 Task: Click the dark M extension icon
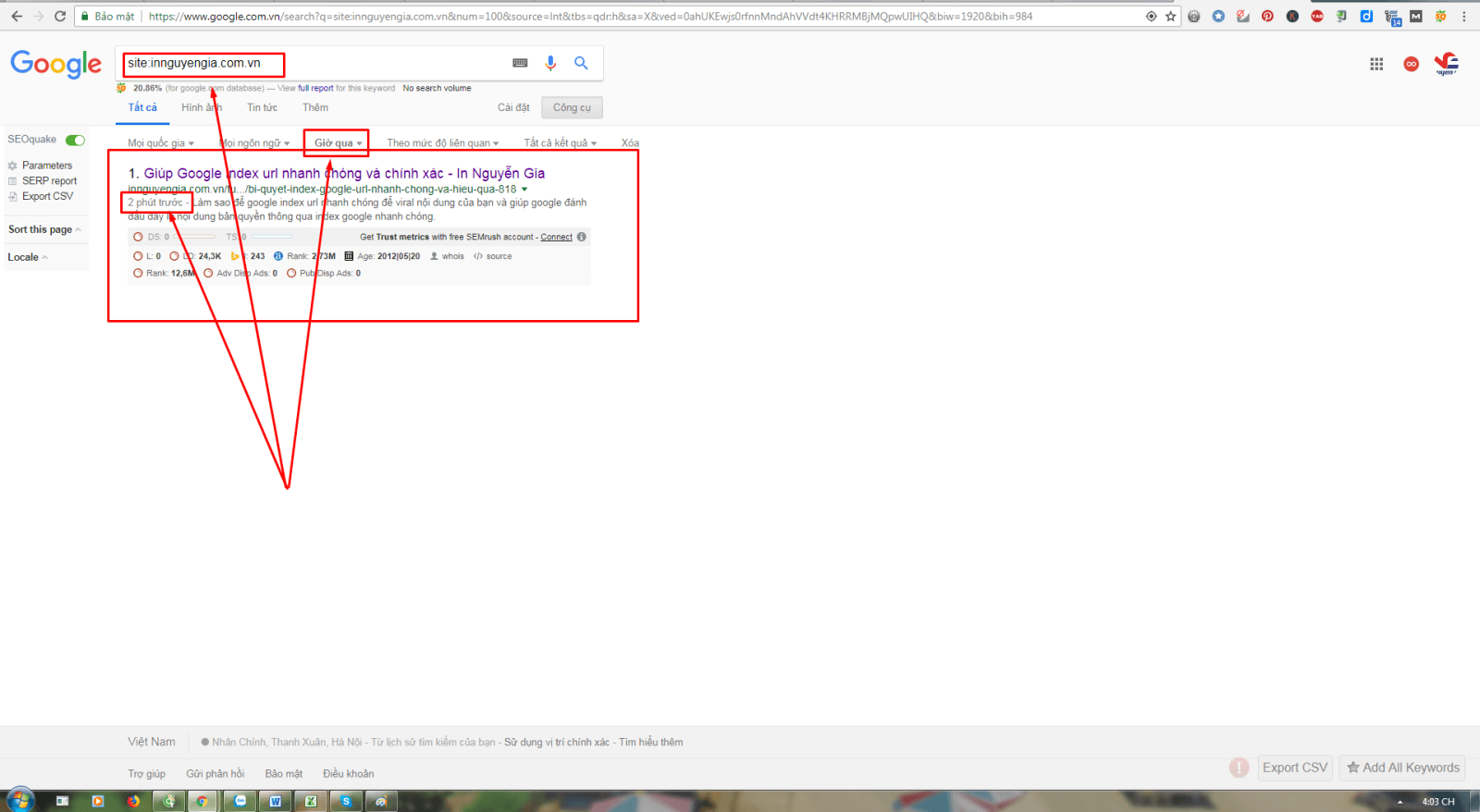[1416, 16]
